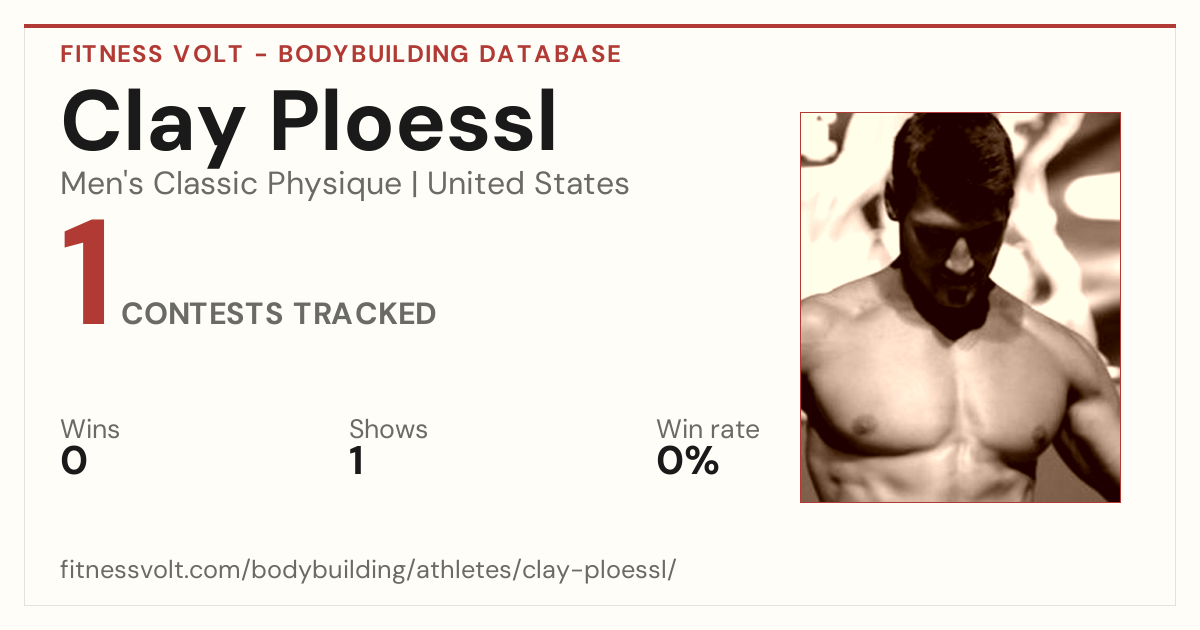Screen dimensions: 1200x630
Task: Select the 0% win rate value
Action: [x=688, y=461]
